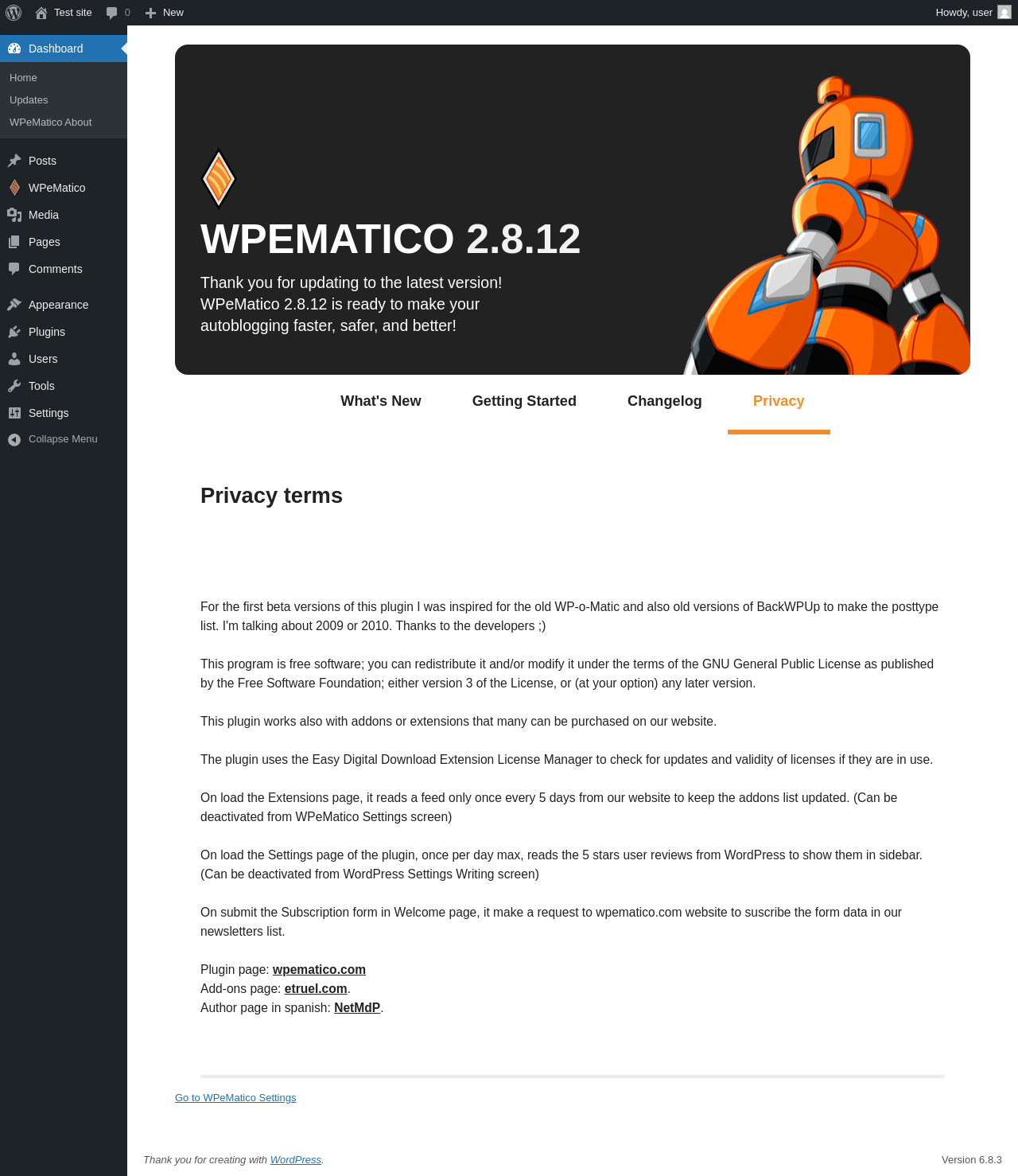Click Collapse Menu text
The height and width of the screenshot is (1176, 1018).
click(63, 439)
